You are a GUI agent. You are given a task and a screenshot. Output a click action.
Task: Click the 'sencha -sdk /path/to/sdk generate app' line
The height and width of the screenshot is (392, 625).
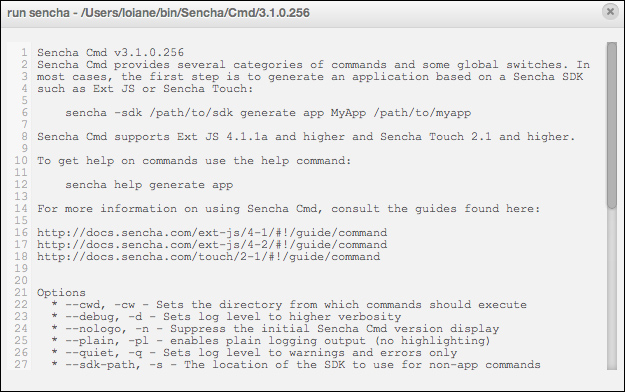coord(268,113)
